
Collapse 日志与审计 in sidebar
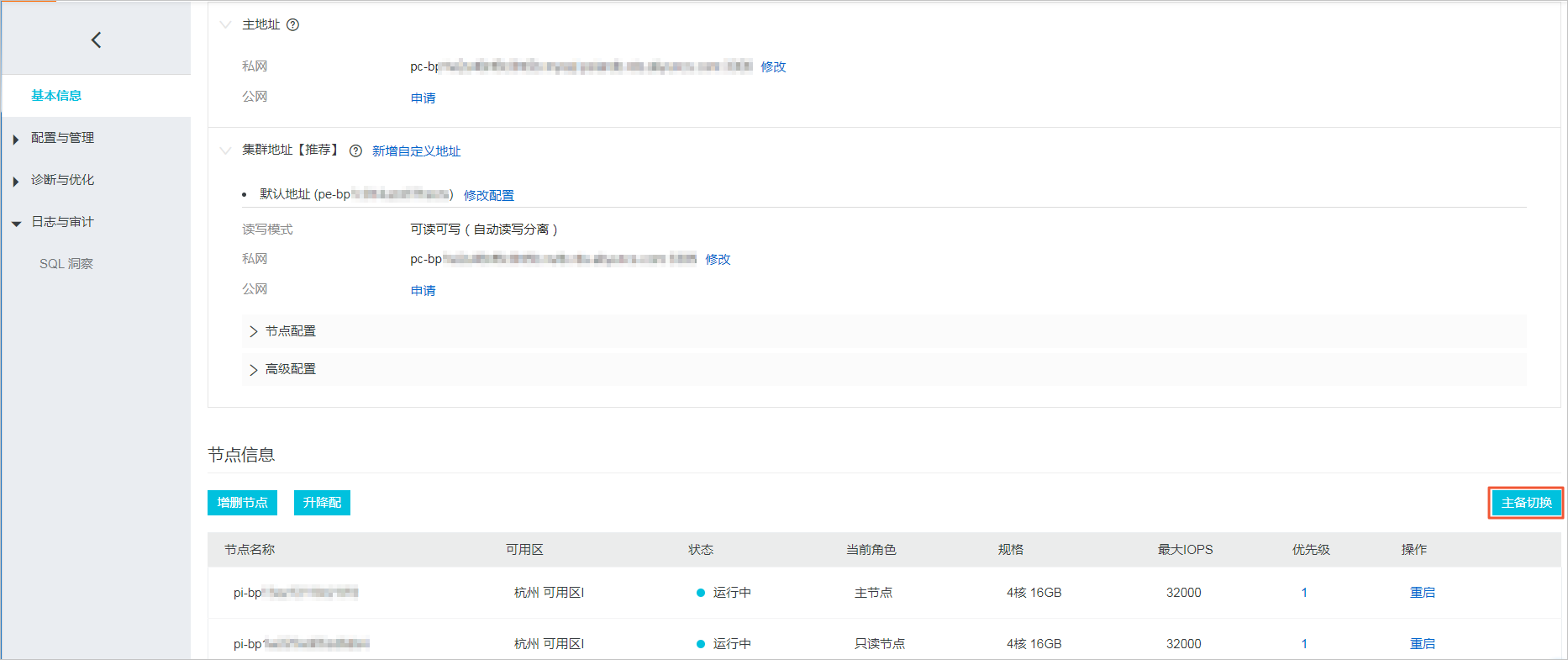click(x=62, y=222)
